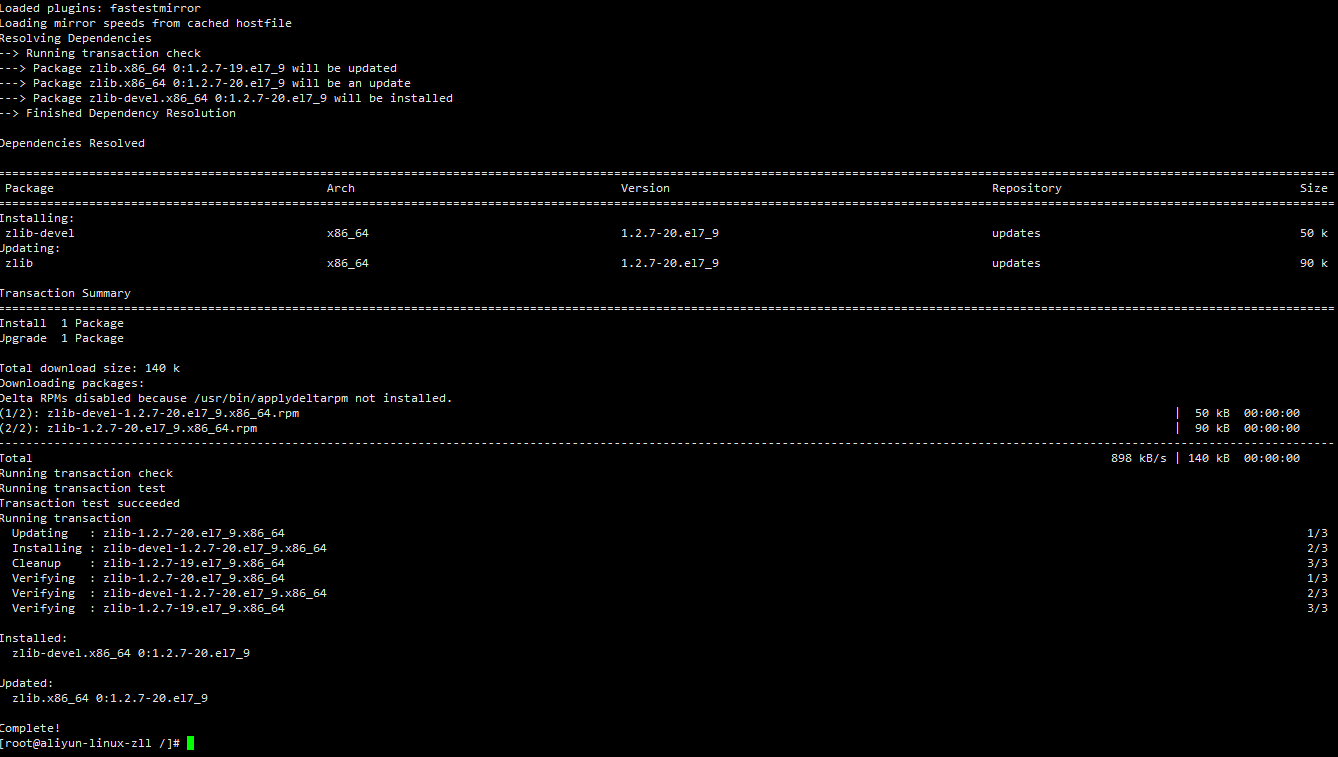Click the 'Cleanup : zlib-1.2.7-19' line

coord(148,563)
